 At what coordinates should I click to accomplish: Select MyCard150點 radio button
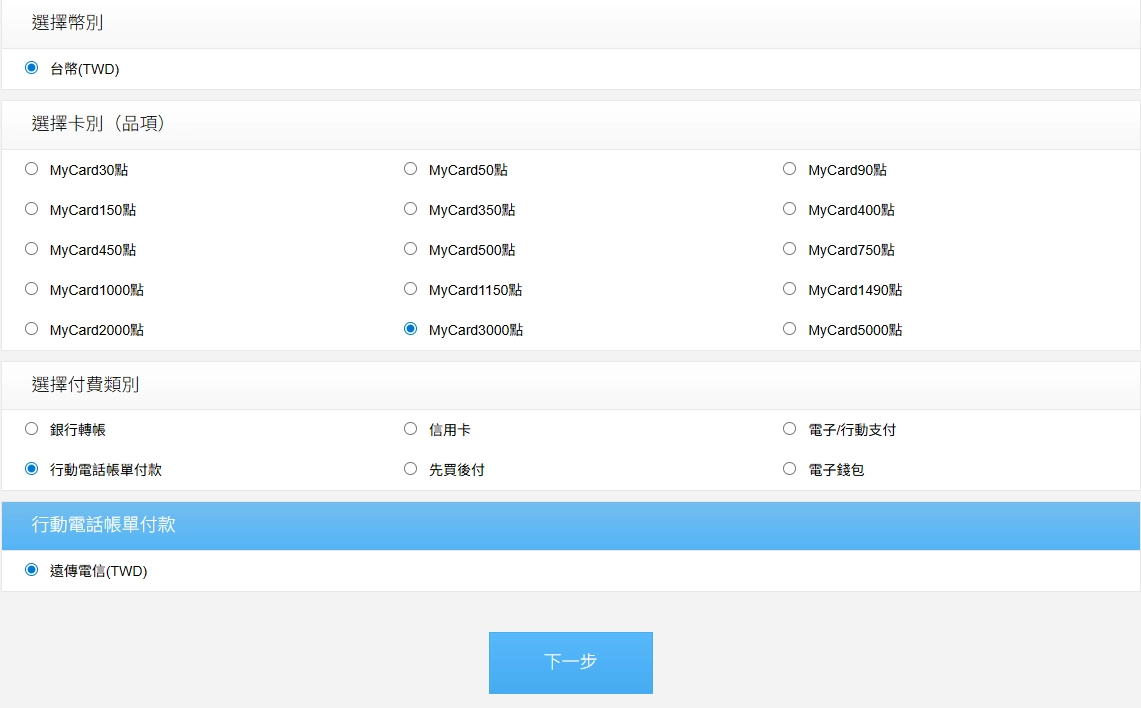(31, 209)
